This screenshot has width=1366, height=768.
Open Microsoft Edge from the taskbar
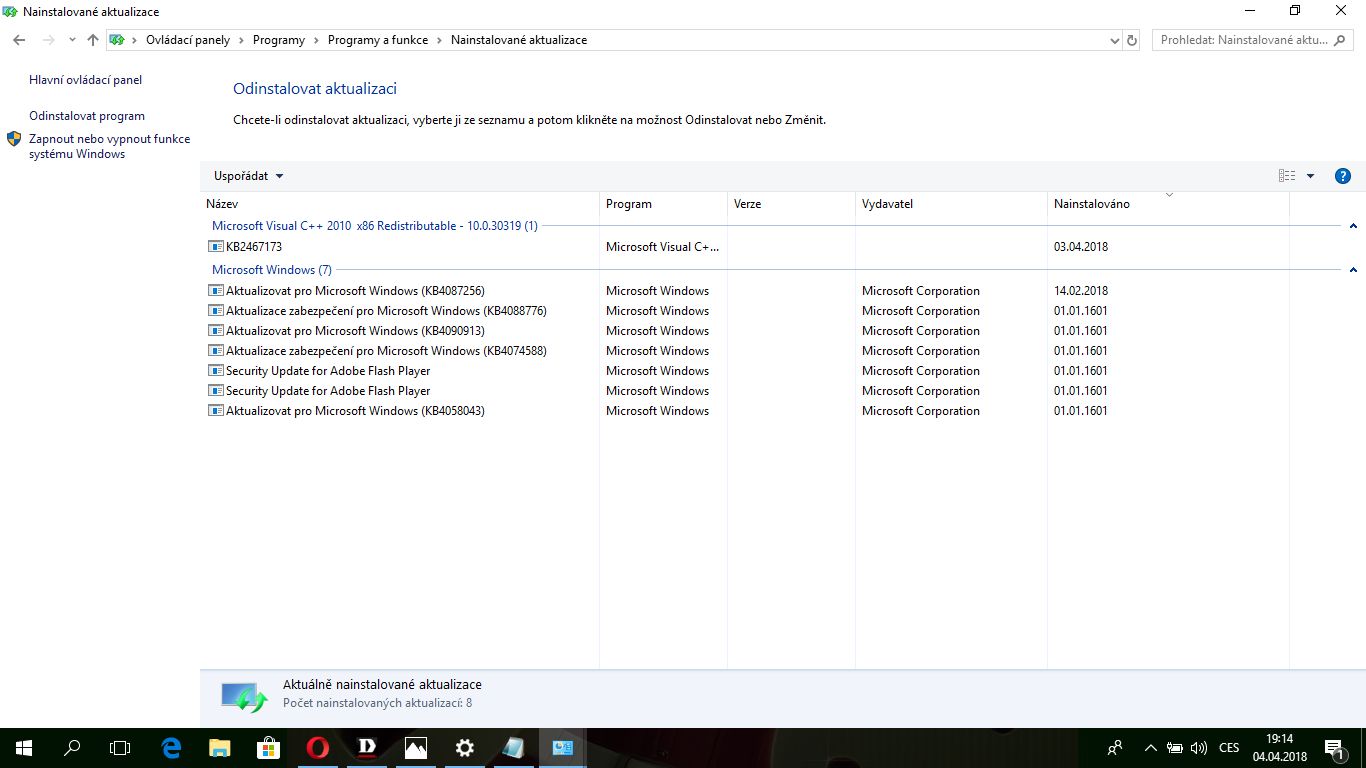[171, 747]
